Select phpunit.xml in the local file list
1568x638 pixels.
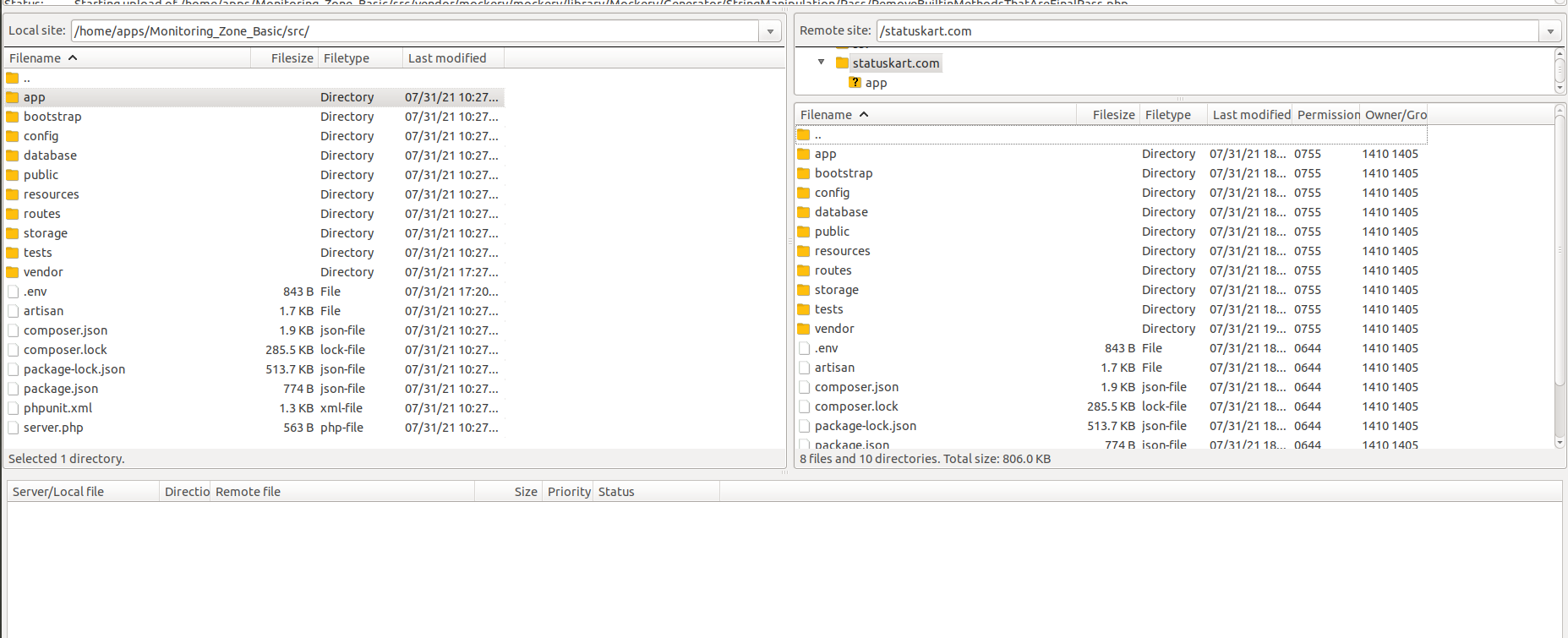point(57,408)
